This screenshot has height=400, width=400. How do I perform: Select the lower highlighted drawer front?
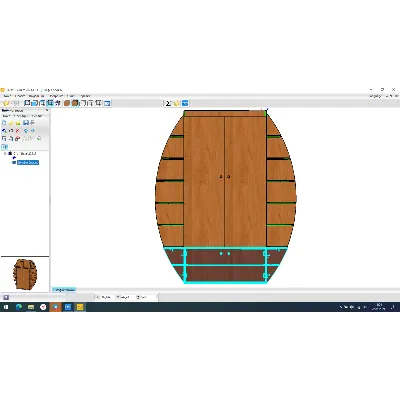click(225, 274)
